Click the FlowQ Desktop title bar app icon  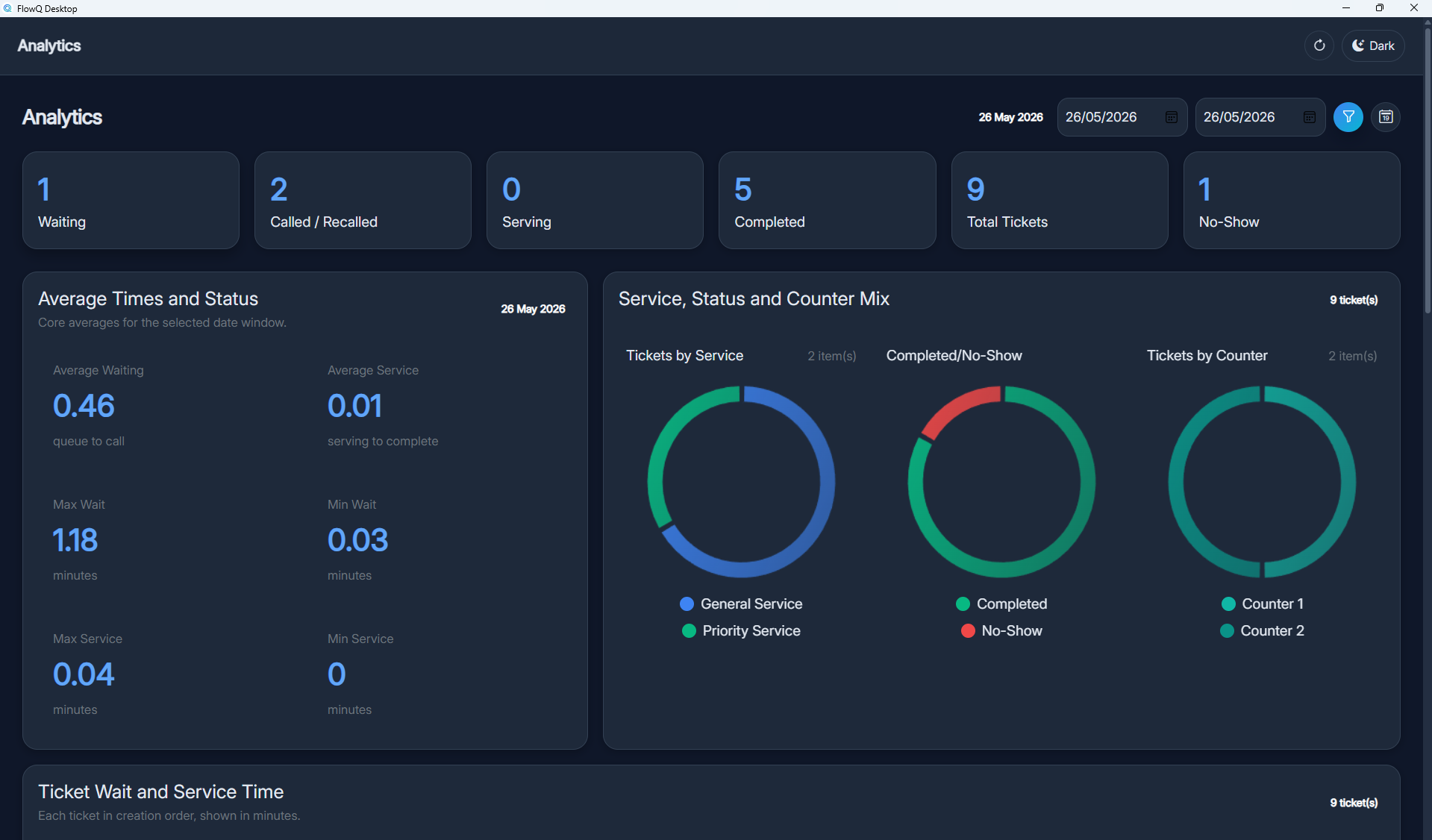[x=8, y=8]
